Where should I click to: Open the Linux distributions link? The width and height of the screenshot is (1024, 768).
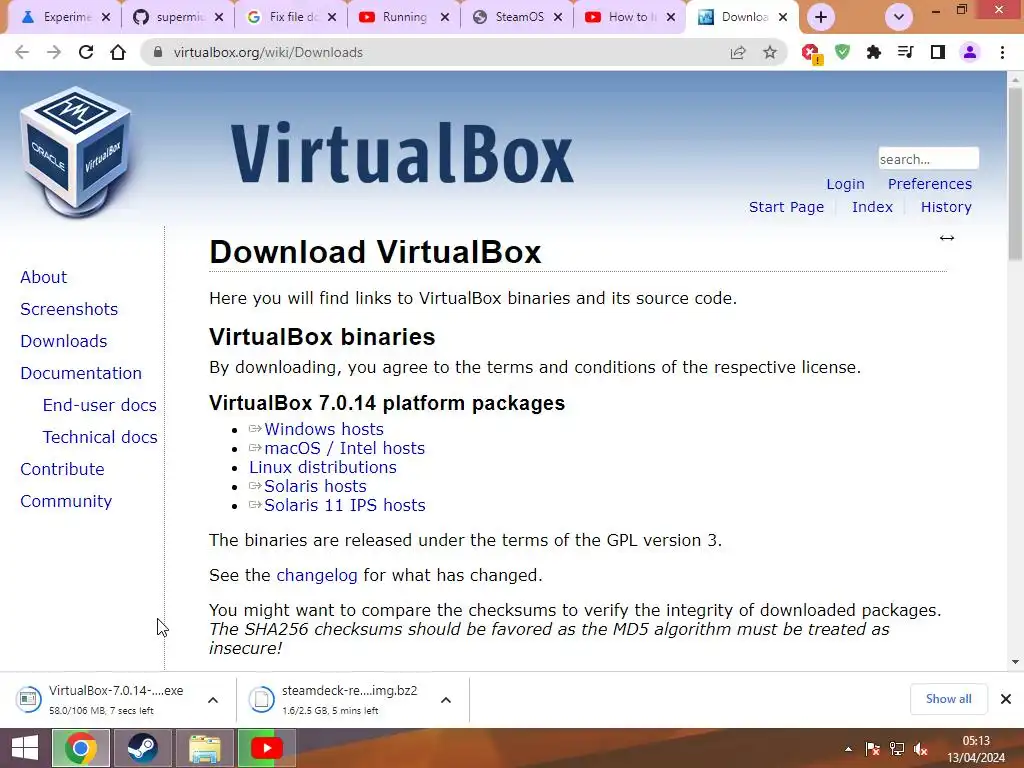[323, 467]
